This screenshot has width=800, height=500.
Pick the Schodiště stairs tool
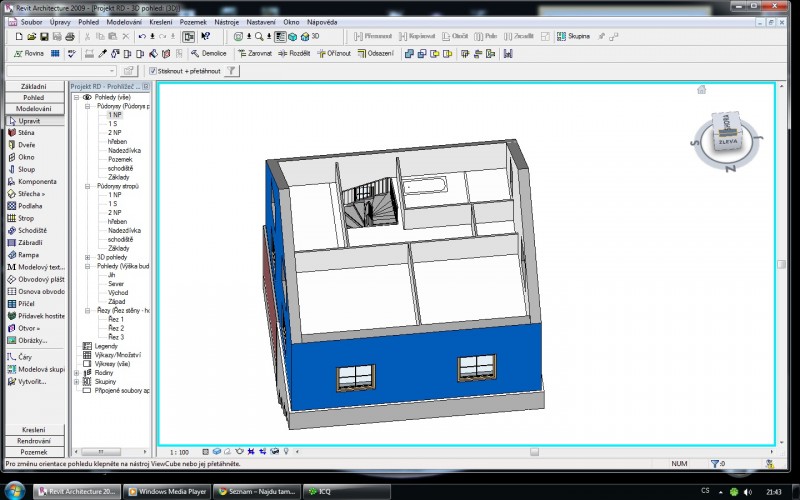(32, 230)
